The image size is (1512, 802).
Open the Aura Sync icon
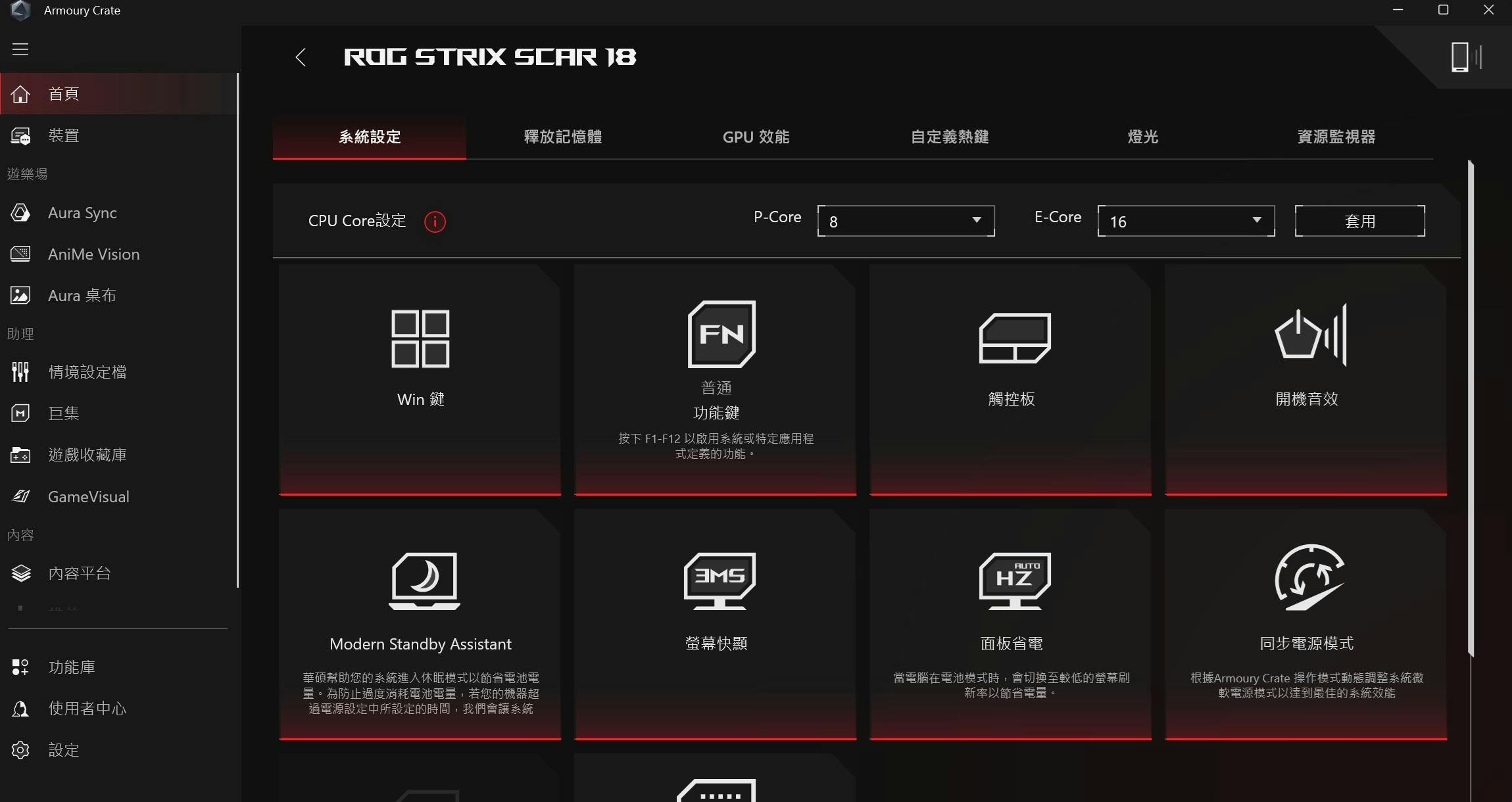[20, 213]
